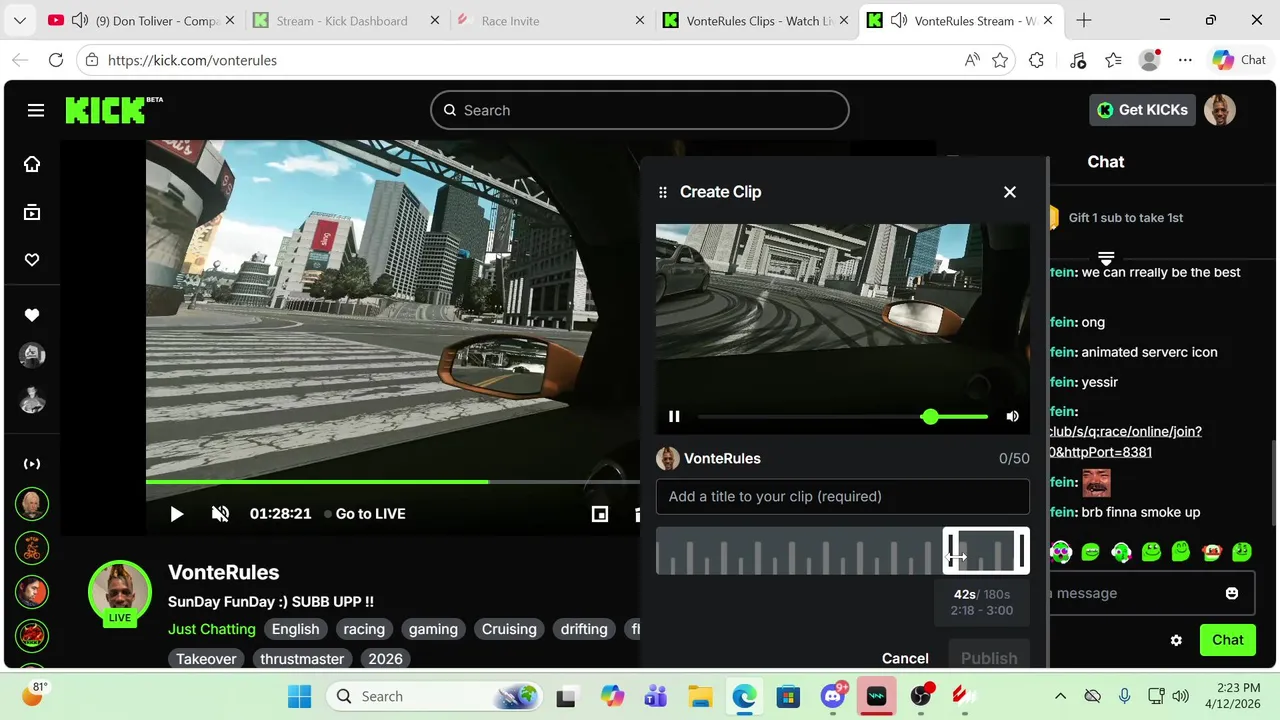Click the Just Chatting category link
Viewport: 1280px width, 720px height.
tap(212, 629)
